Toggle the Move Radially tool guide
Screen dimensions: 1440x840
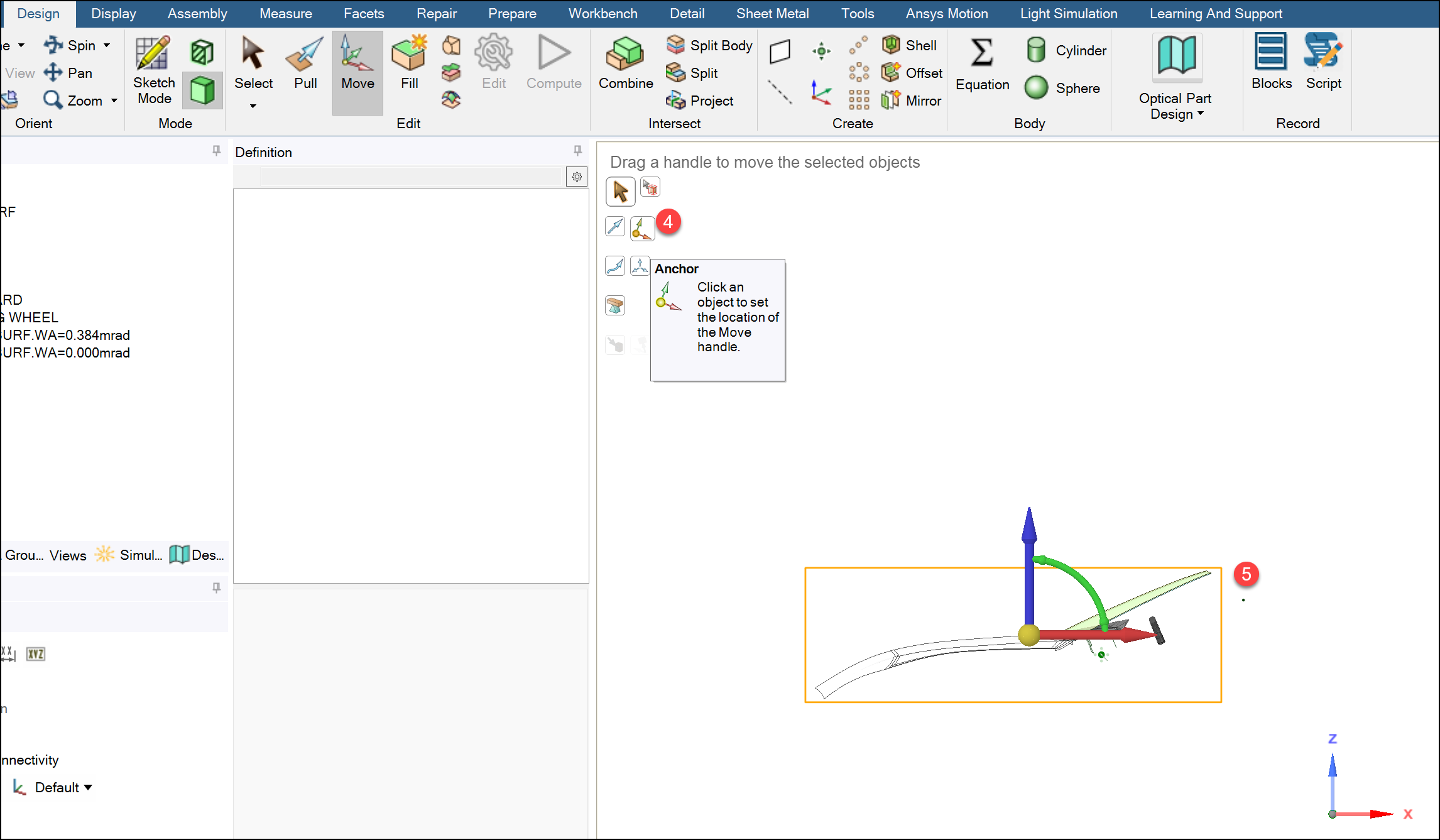tap(640, 266)
